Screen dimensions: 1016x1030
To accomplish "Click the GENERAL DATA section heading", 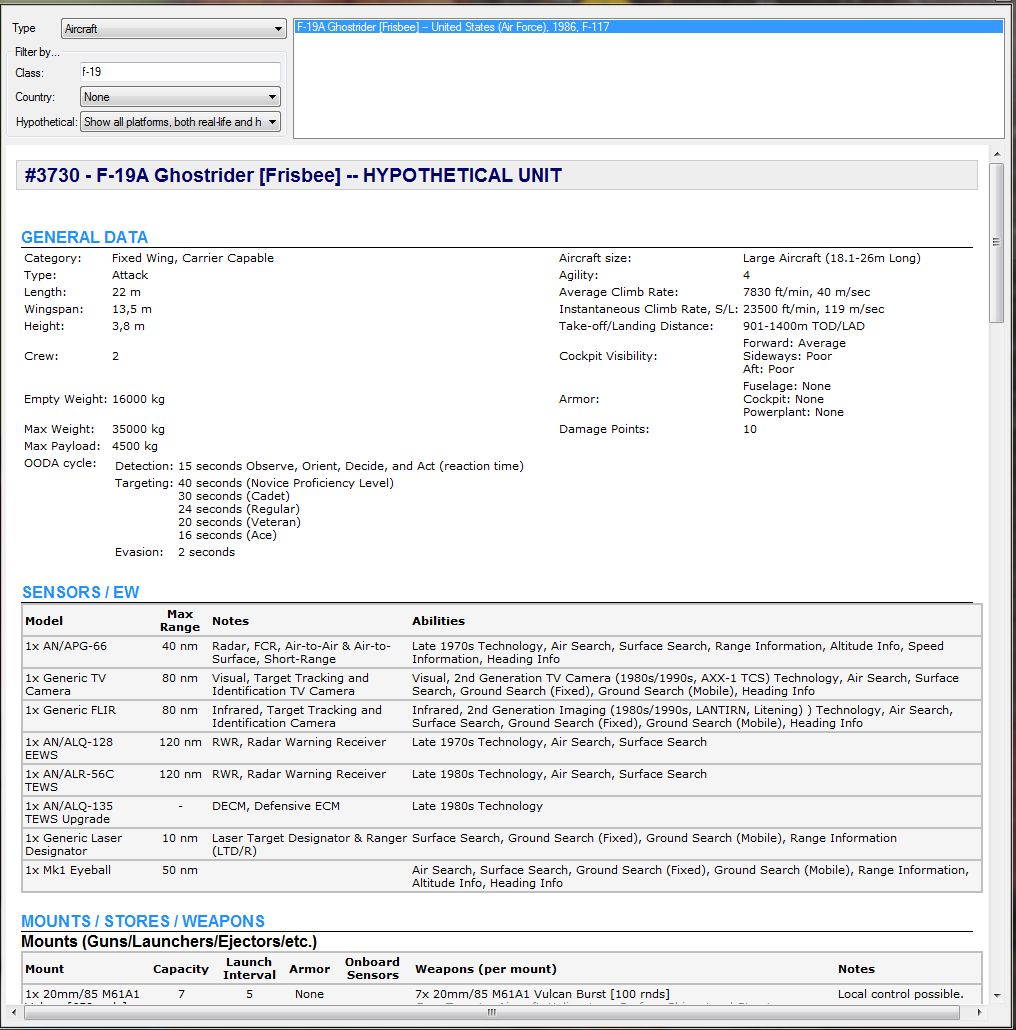I will [85, 237].
